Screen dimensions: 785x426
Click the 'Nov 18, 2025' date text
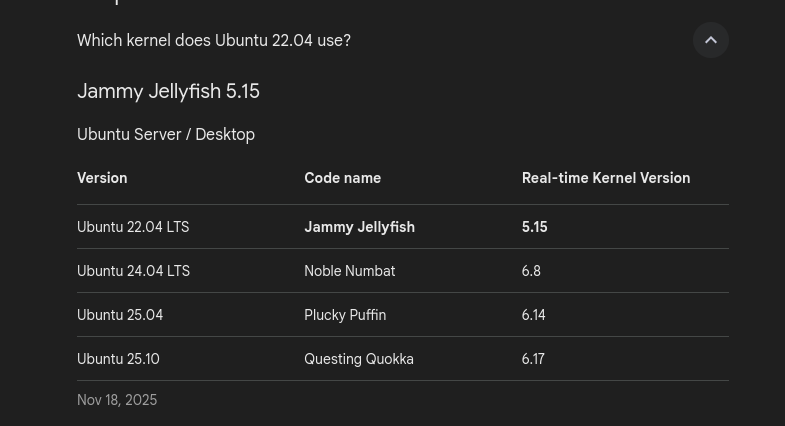[117, 400]
